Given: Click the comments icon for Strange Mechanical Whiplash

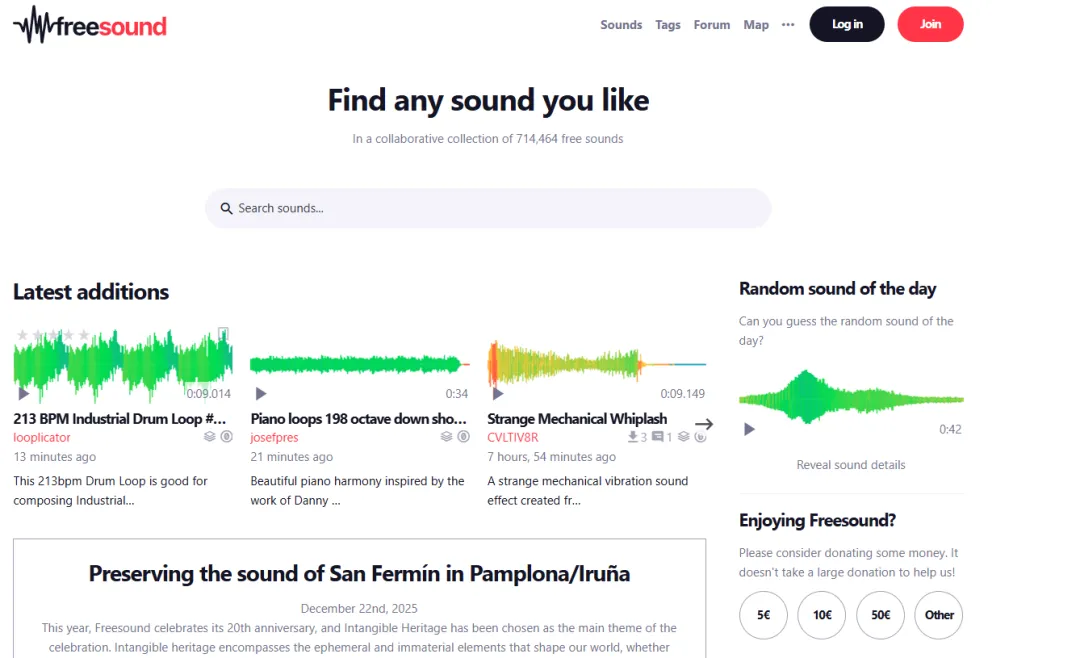Looking at the screenshot, I should (658, 437).
